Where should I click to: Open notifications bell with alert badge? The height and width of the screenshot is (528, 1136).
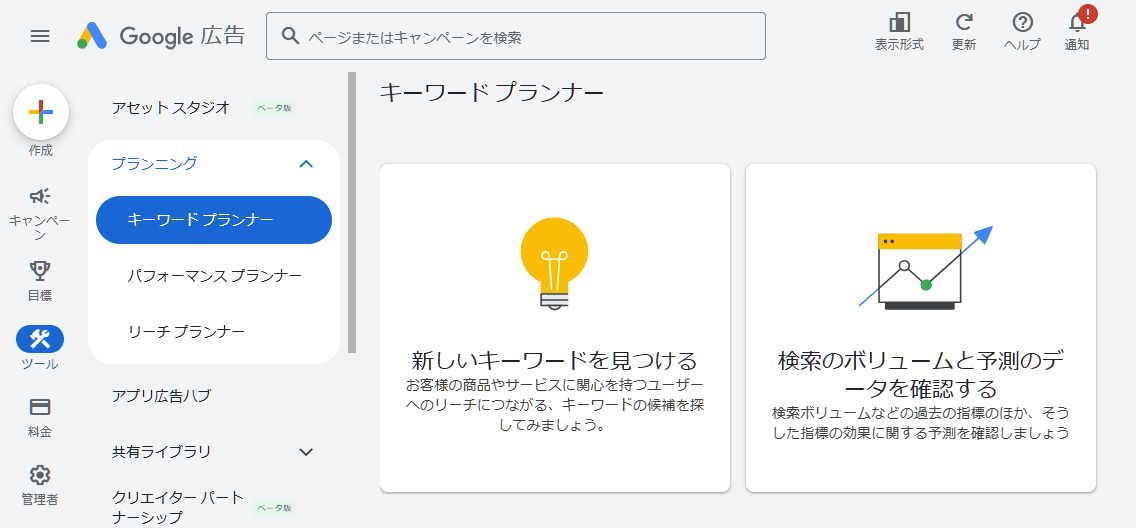[x=1077, y=23]
